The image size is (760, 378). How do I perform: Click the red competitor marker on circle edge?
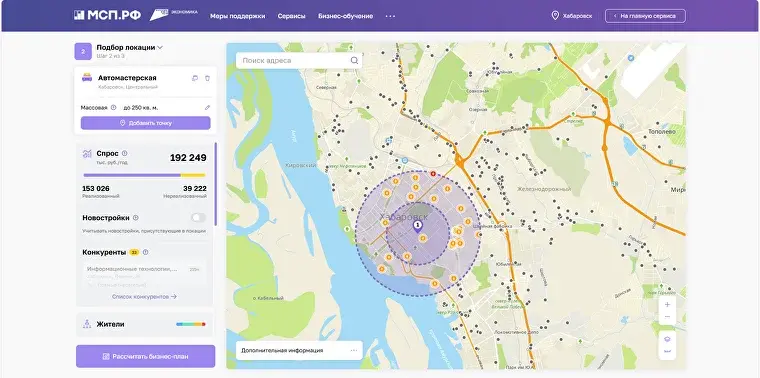[x=433, y=173]
